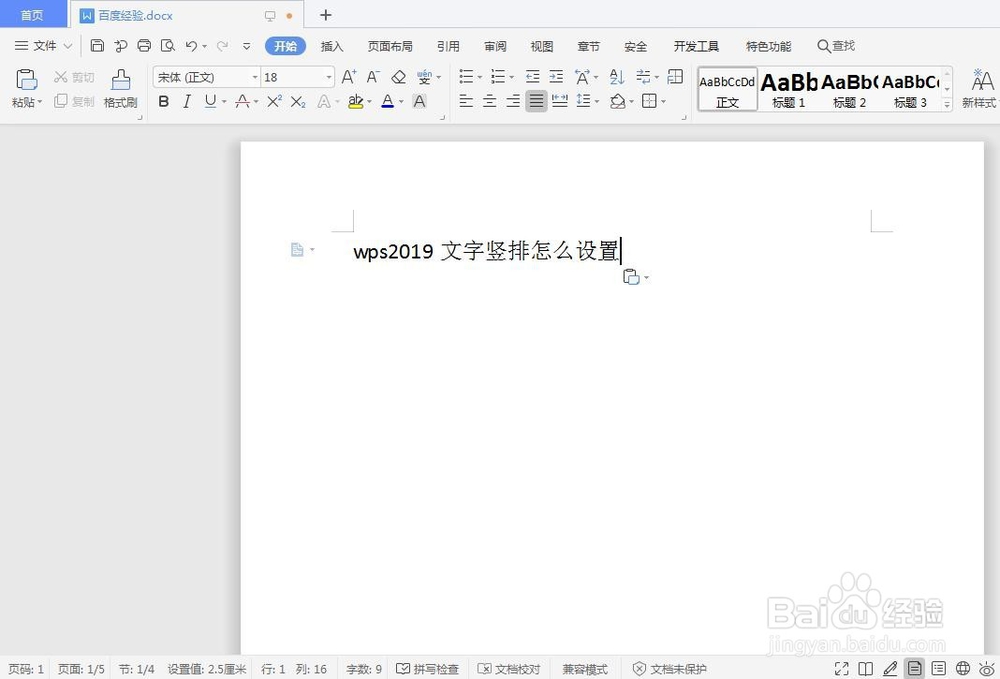Click the Print icon
Image resolution: width=1000 pixels, height=679 pixels.
click(144, 46)
